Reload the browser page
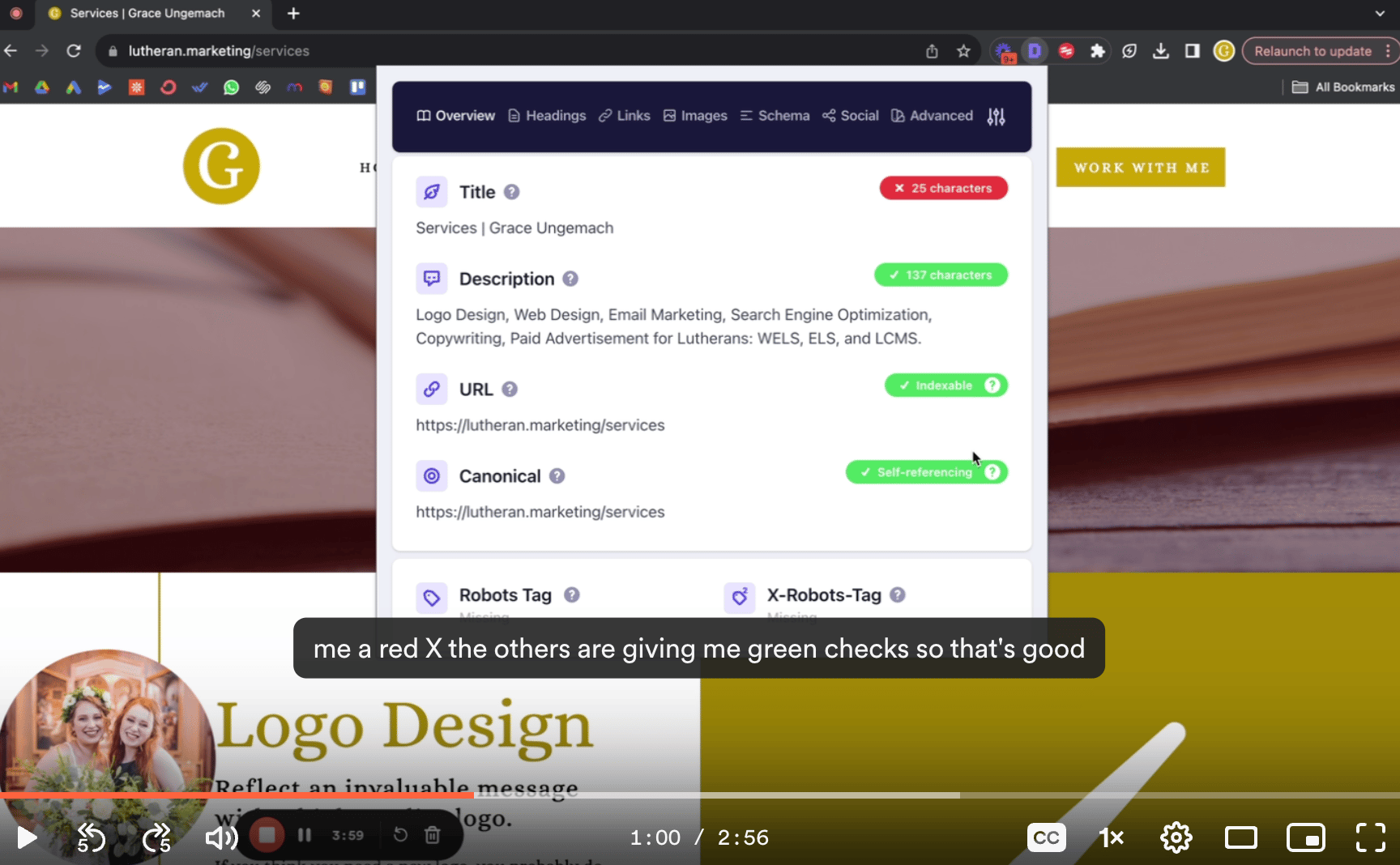Viewport: 1400px width, 865px height. [x=74, y=51]
